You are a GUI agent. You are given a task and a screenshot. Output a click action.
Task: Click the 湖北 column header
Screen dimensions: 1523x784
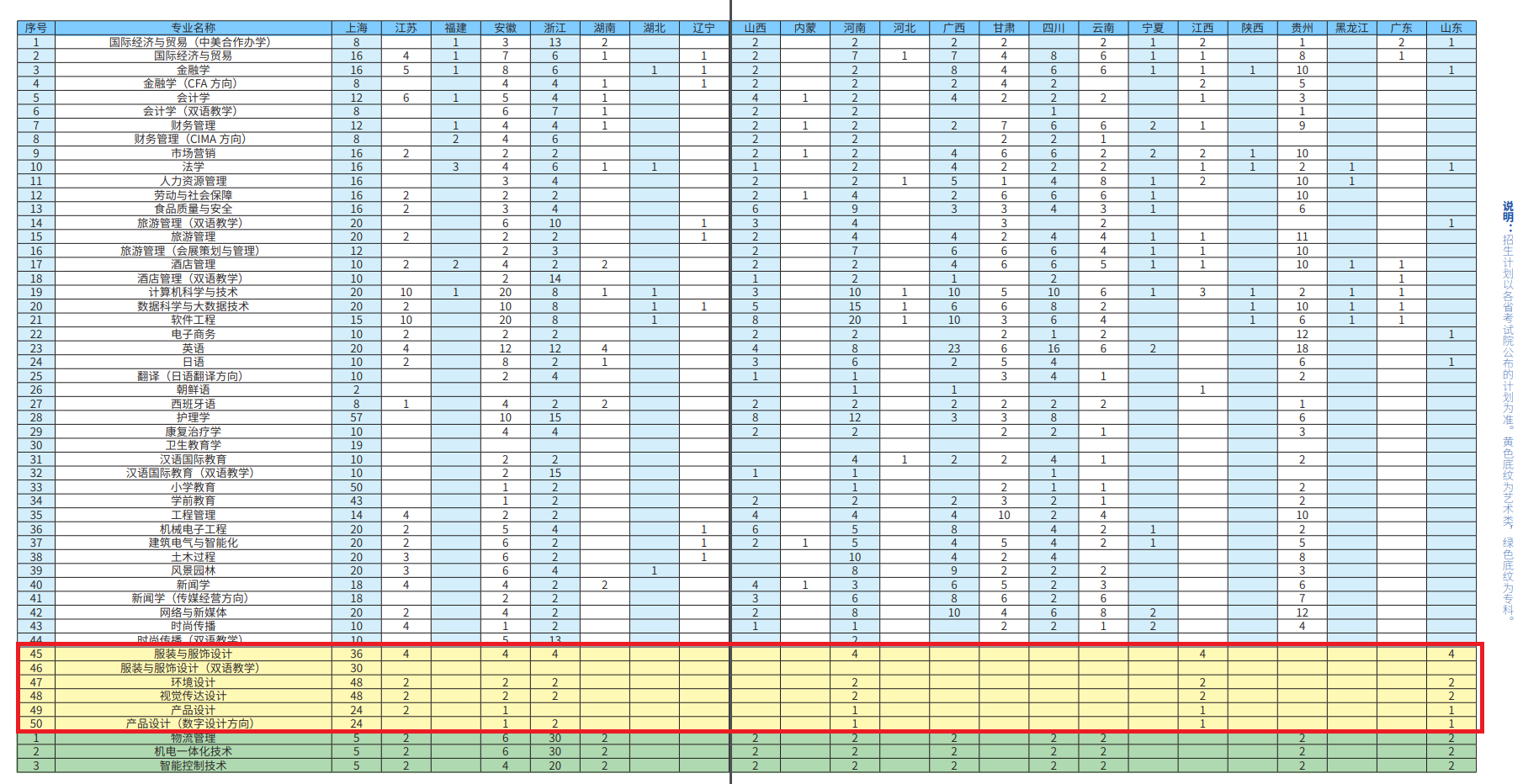(x=655, y=28)
